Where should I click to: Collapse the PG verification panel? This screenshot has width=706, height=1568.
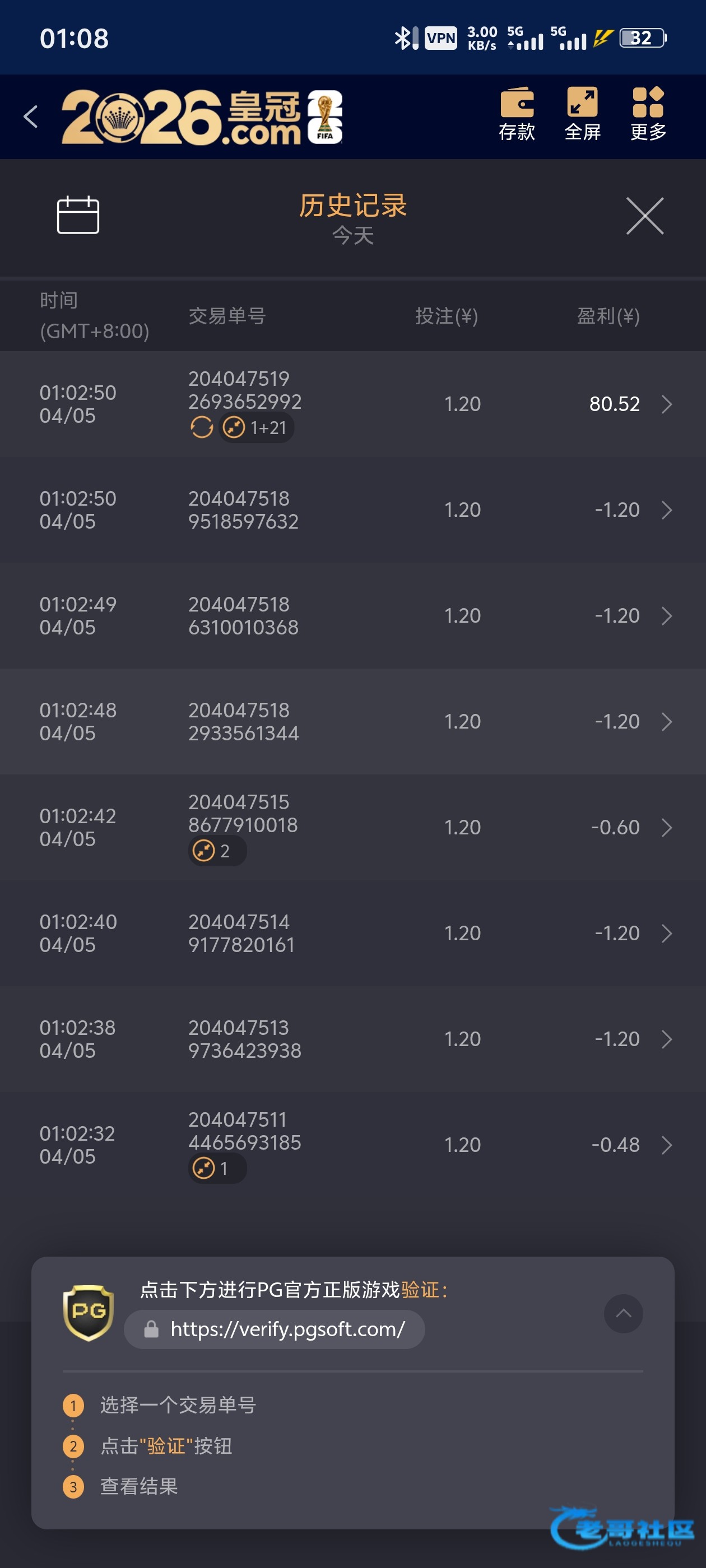pos(623,1314)
